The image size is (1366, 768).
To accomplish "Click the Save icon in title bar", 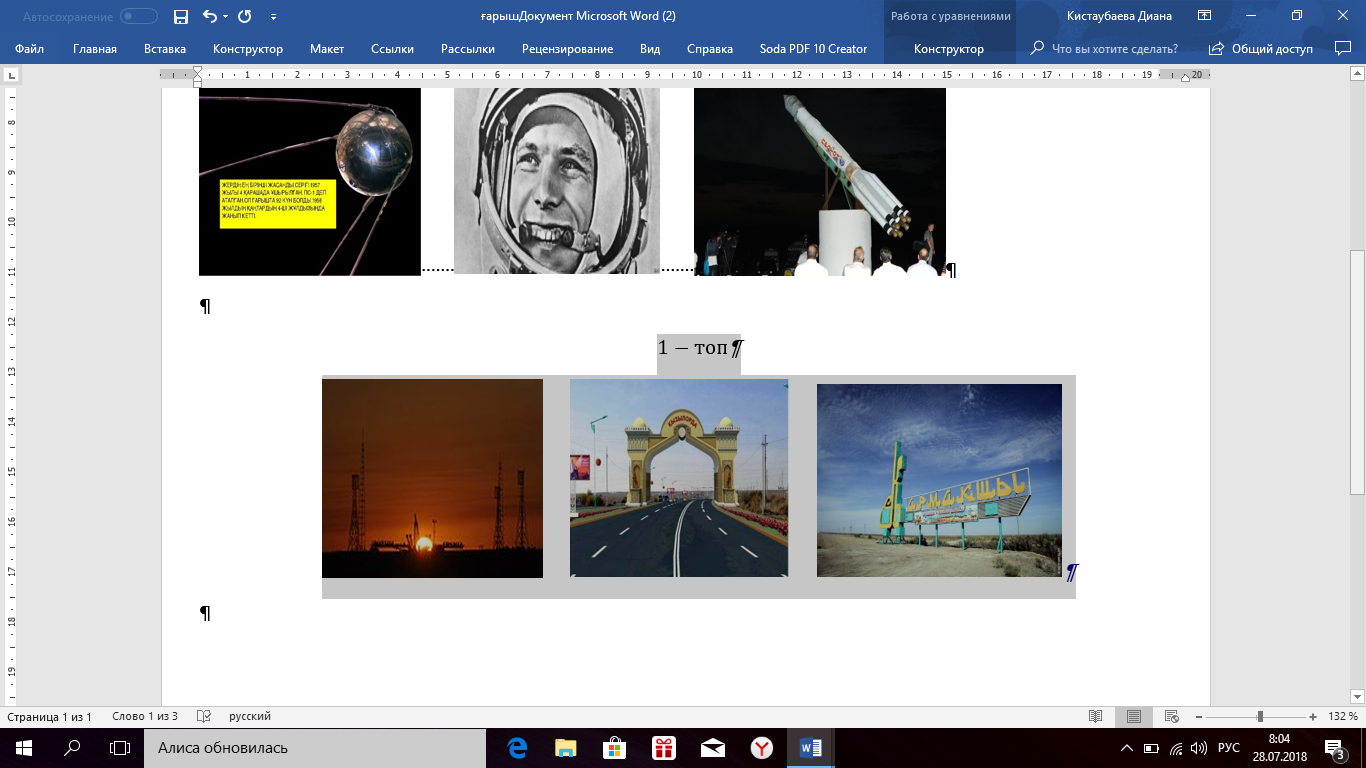I will point(181,16).
